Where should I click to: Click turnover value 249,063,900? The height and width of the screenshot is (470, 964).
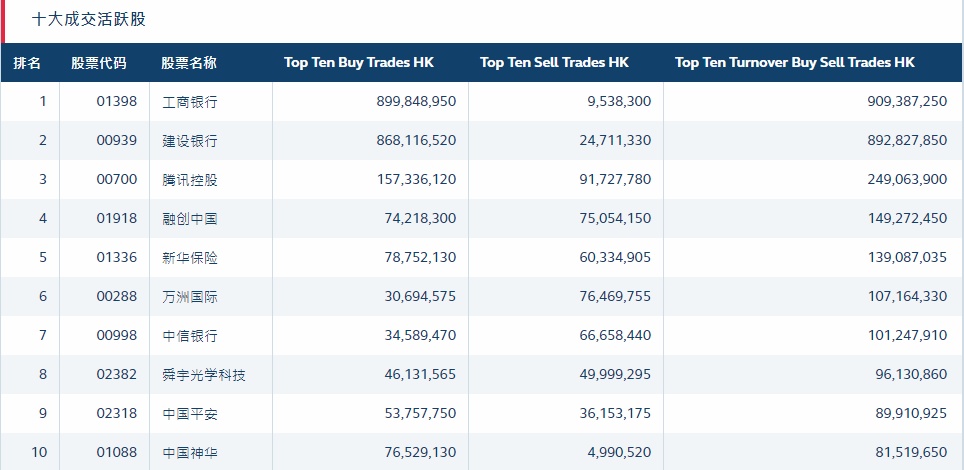(907, 180)
